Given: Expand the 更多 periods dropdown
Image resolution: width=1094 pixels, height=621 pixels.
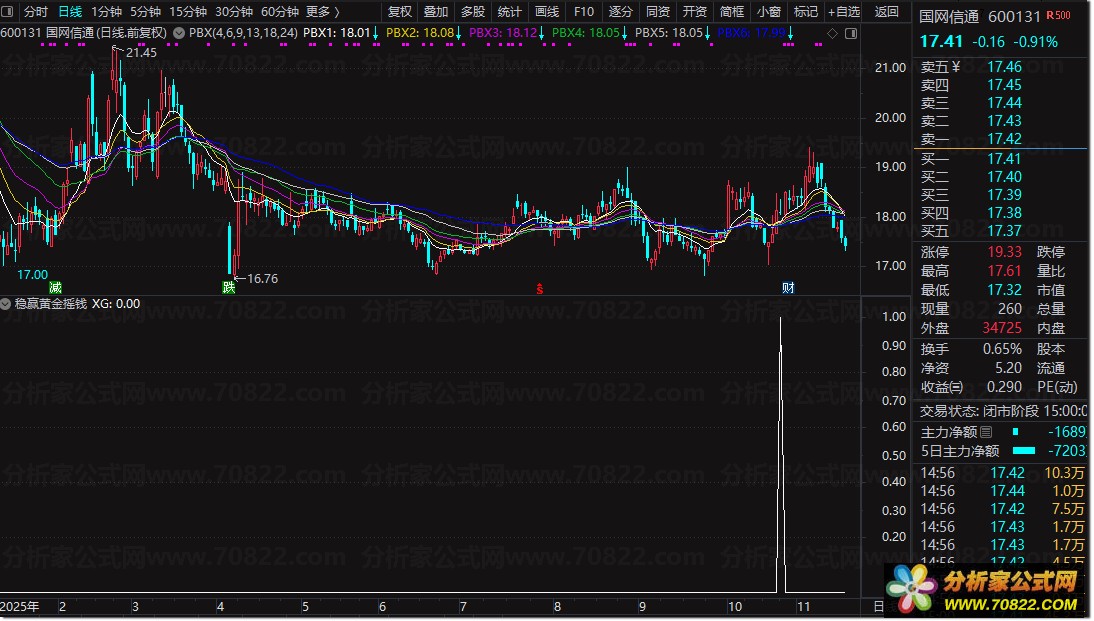Looking at the screenshot, I should pos(322,12).
